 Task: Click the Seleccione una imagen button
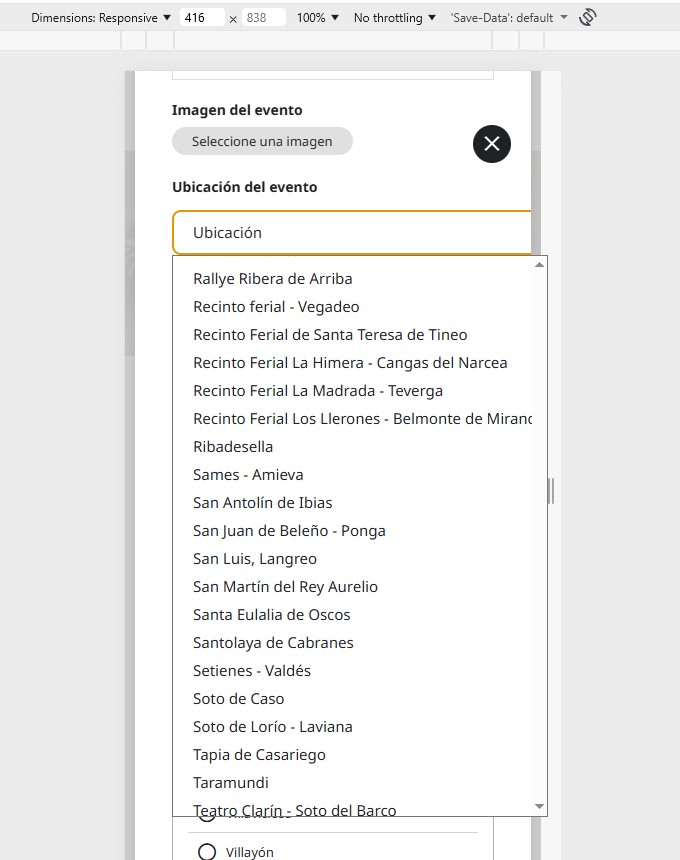(262, 141)
